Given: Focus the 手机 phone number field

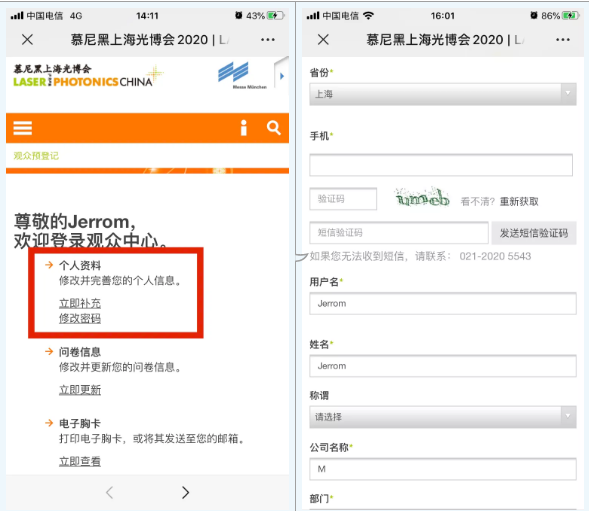Looking at the screenshot, I should coord(441,165).
